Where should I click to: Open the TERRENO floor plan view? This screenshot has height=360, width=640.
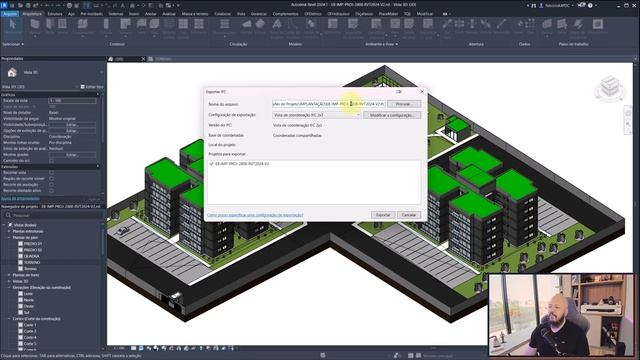[x=32, y=262]
